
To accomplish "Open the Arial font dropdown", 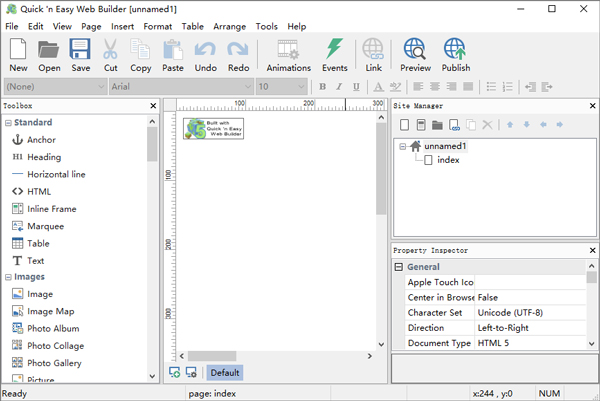I will pos(181,86).
